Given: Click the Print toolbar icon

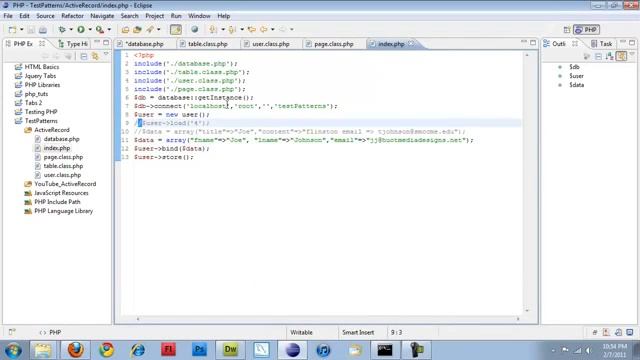Looking at the screenshot, I should coord(43,29).
